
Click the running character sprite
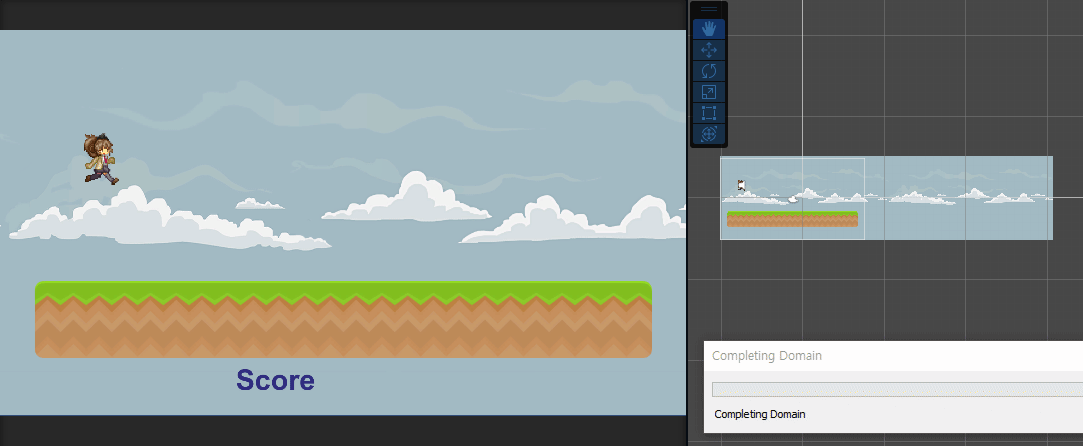point(100,159)
